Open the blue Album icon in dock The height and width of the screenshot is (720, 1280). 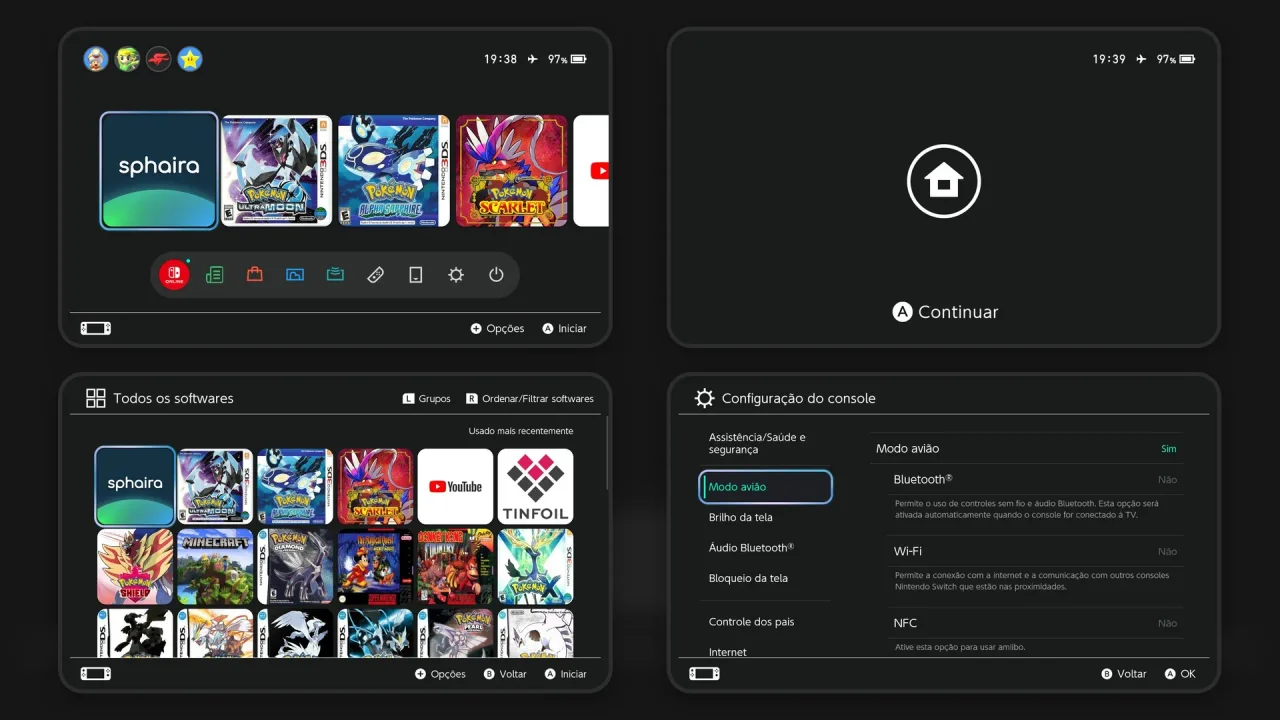(295, 275)
